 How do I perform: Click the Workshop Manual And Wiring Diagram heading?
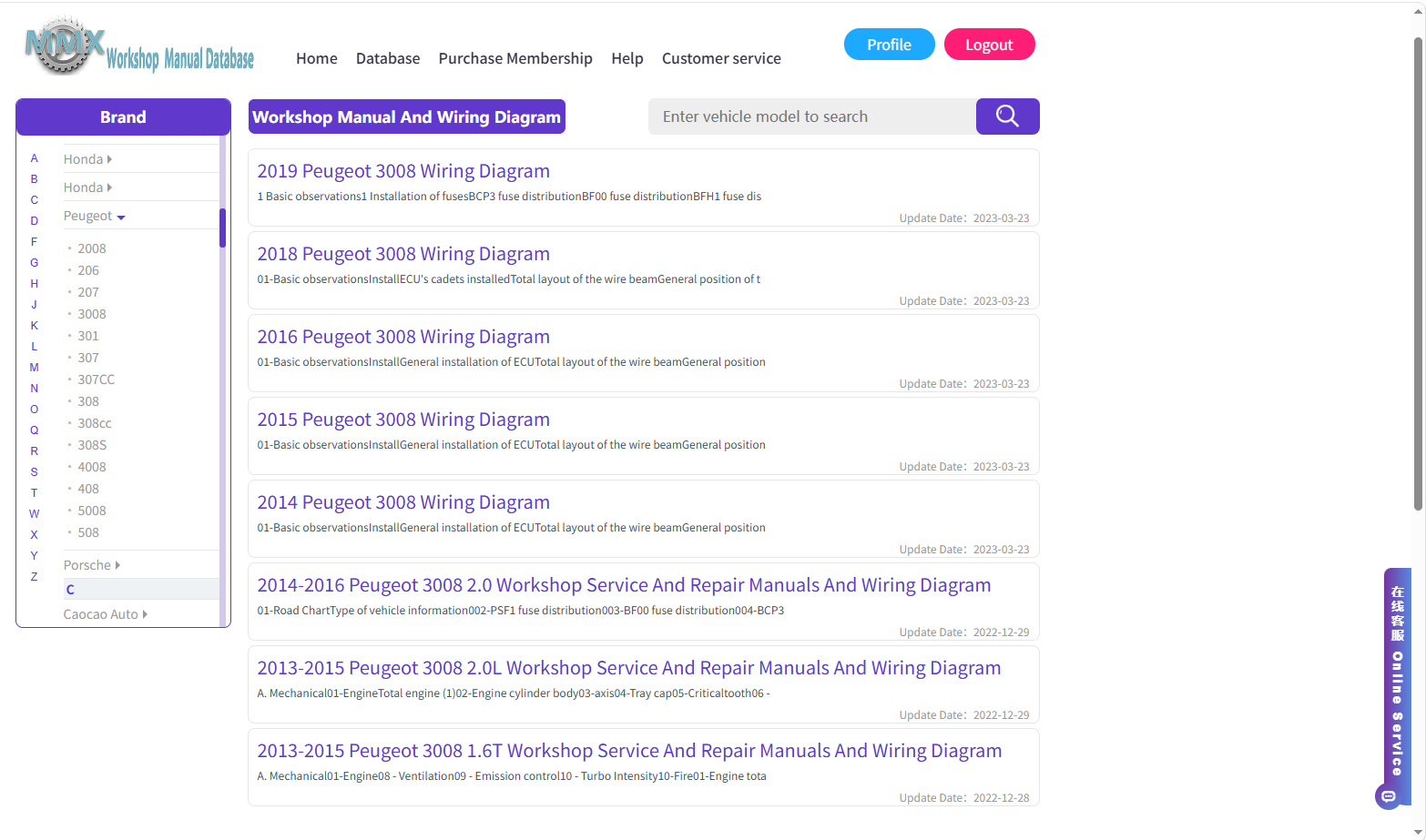pos(407,116)
